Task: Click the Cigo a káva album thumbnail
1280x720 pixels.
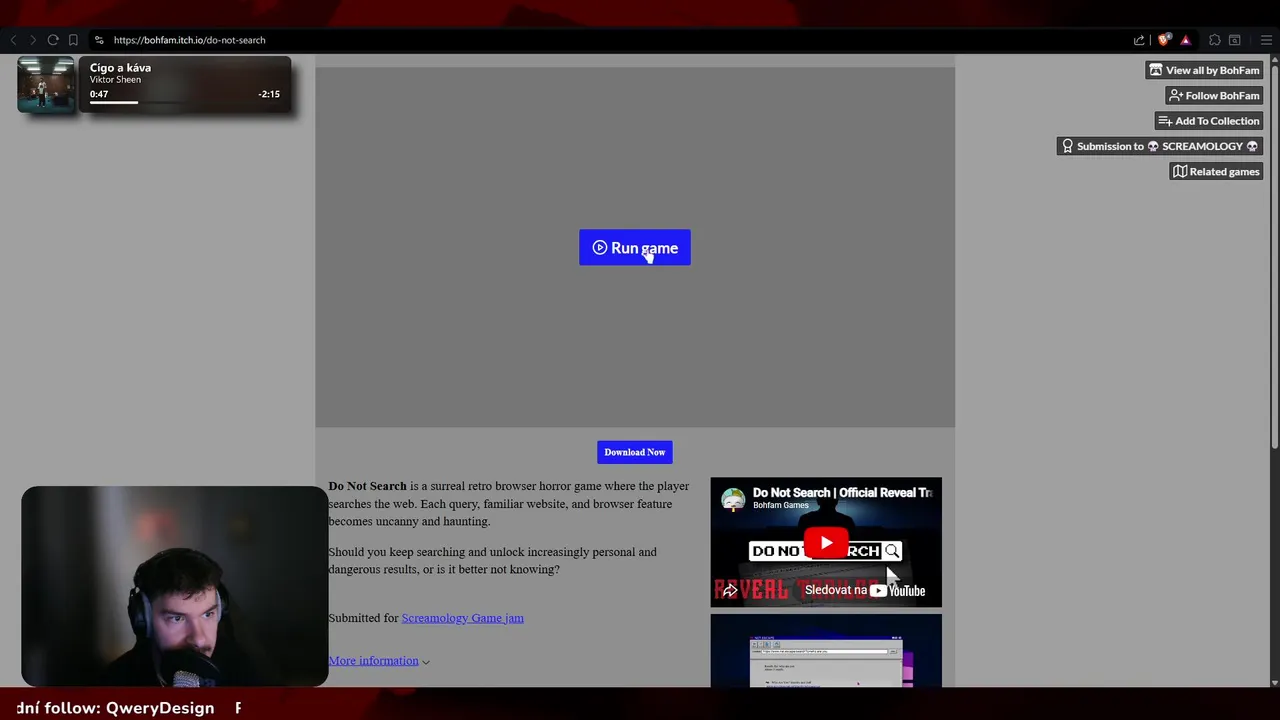Action: [x=46, y=84]
